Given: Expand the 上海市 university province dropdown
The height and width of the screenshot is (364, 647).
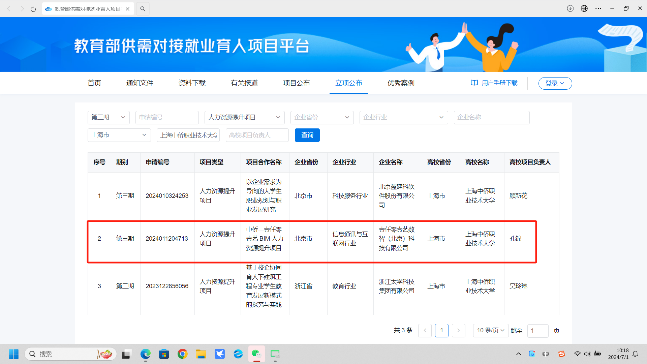Looking at the screenshot, I should click(119, 135).
